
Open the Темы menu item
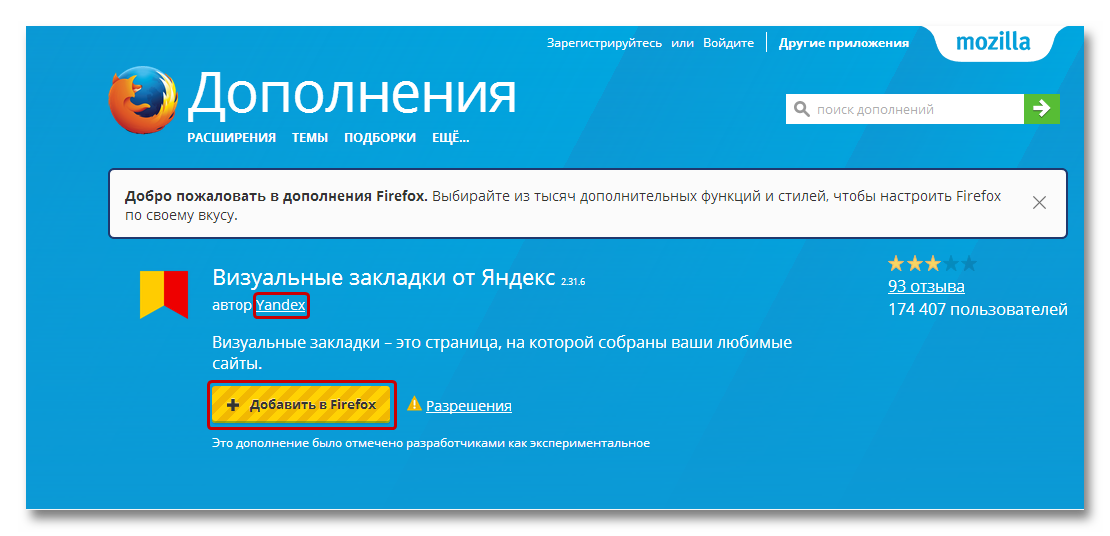310,137
